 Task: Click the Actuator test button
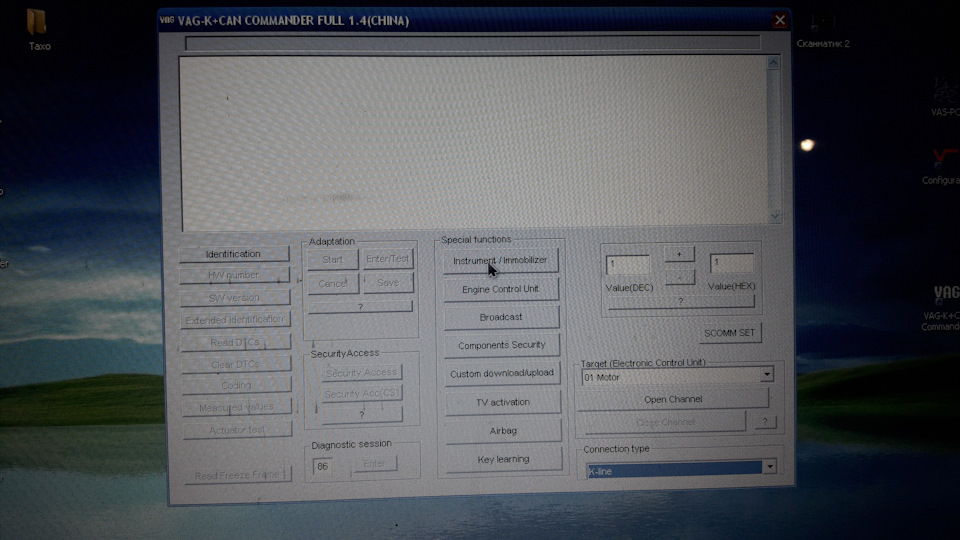click(x=238, y=430)
